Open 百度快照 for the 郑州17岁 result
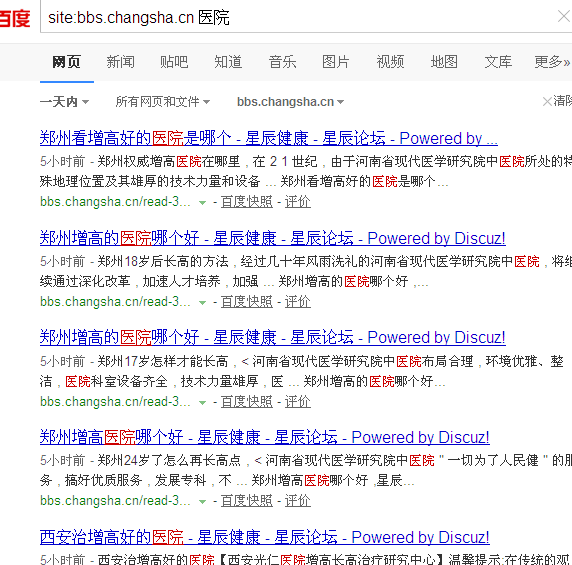Screen dimensions: 572x565 coord(247,402)
